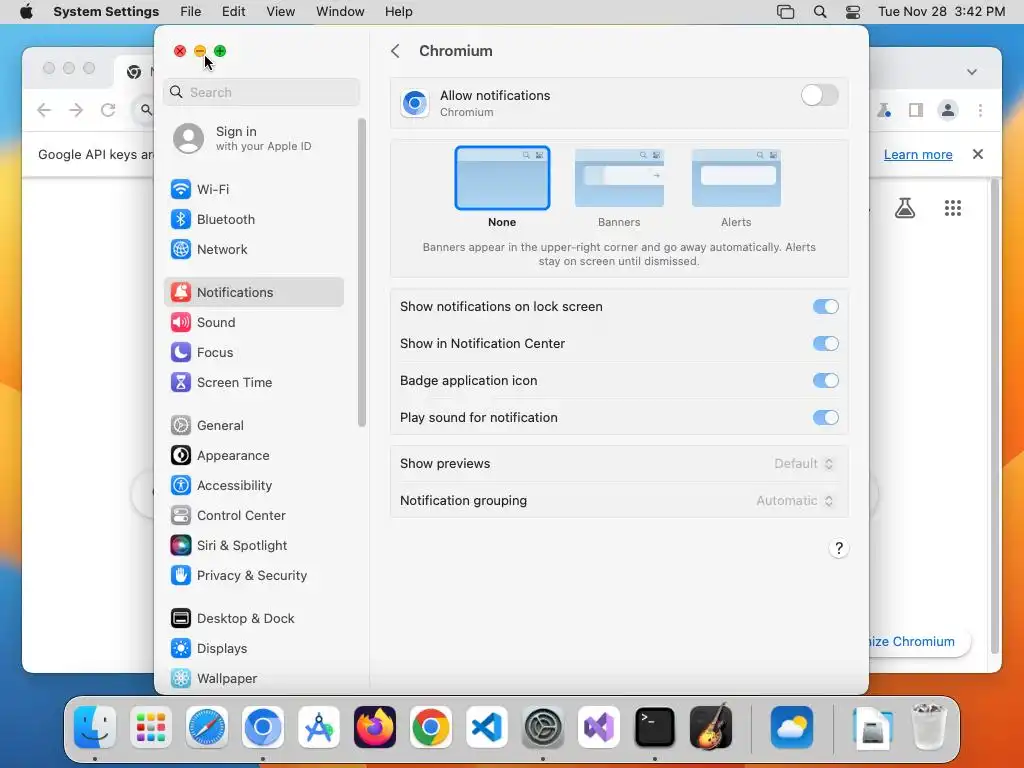Click Learn more link in Chromium
Image resolution: width=1024 pixels, height=768 pixels.
click(x=918, y=155)
